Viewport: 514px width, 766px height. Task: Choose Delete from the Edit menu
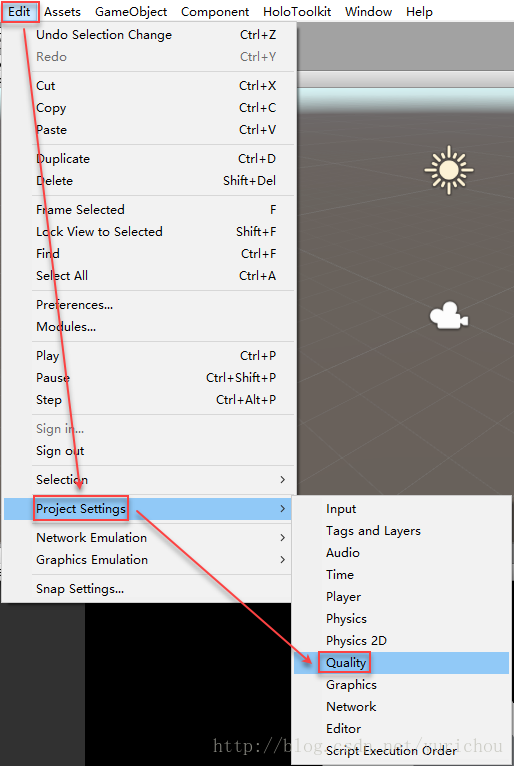click(x=149, y=181)
